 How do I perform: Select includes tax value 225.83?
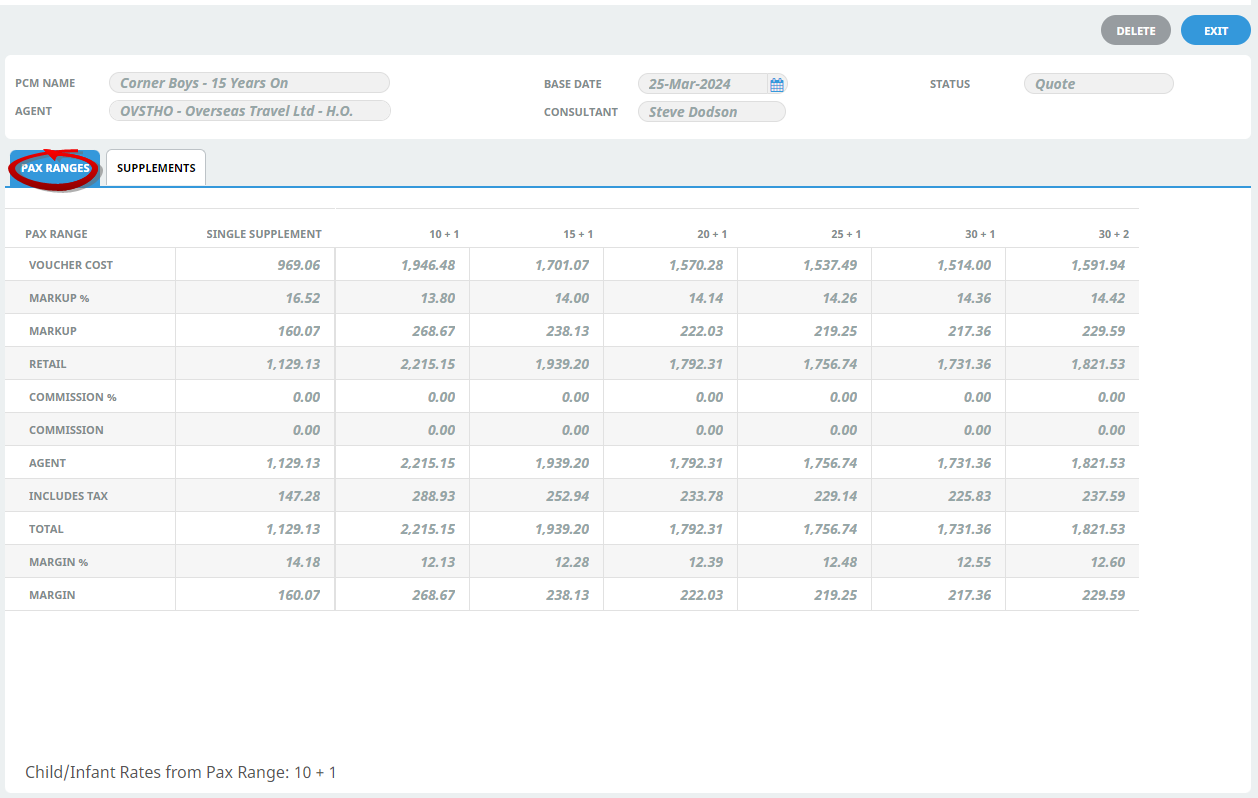click(969, 496)
